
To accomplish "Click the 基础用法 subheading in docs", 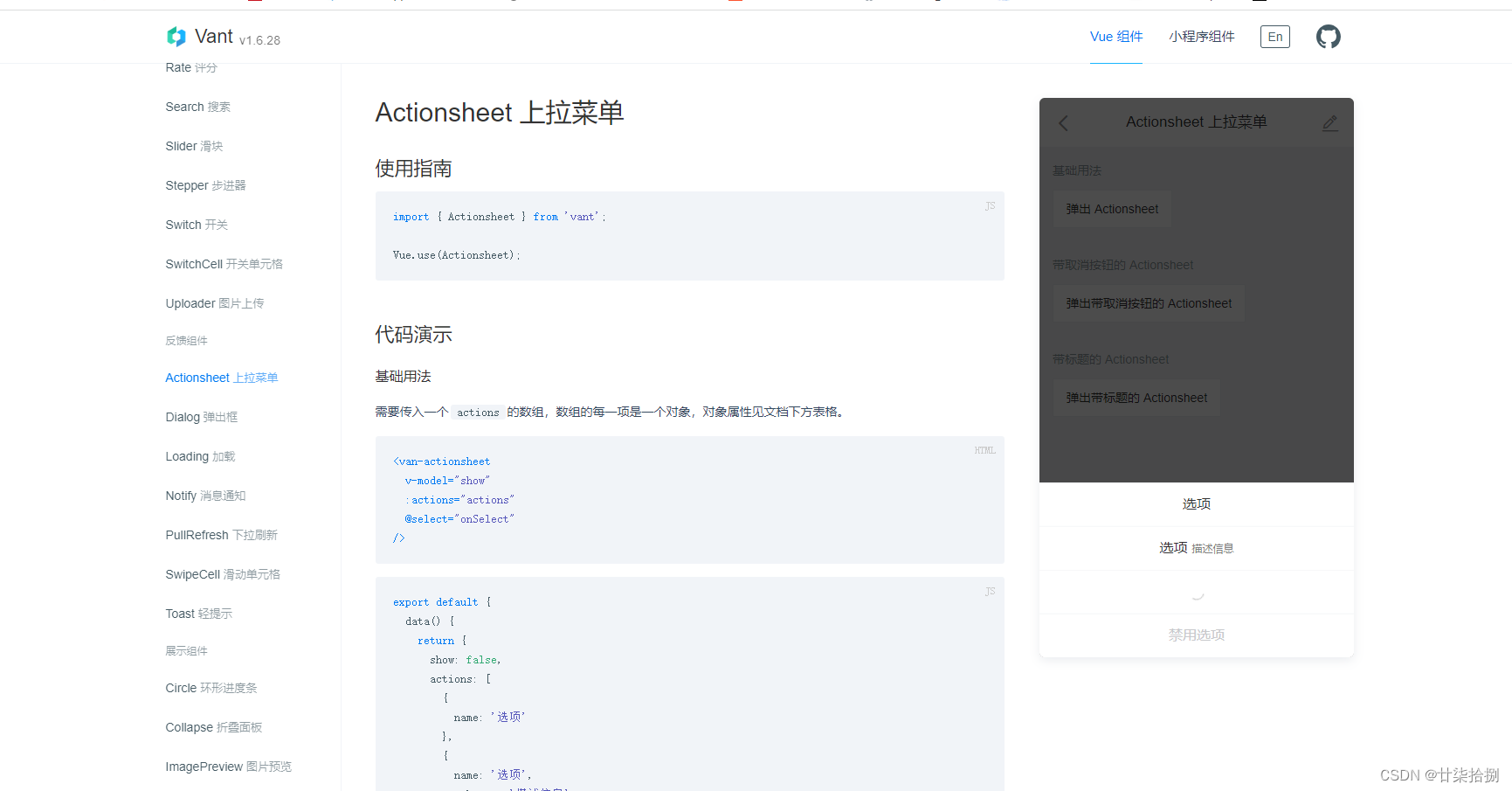I will pos(403,377).
